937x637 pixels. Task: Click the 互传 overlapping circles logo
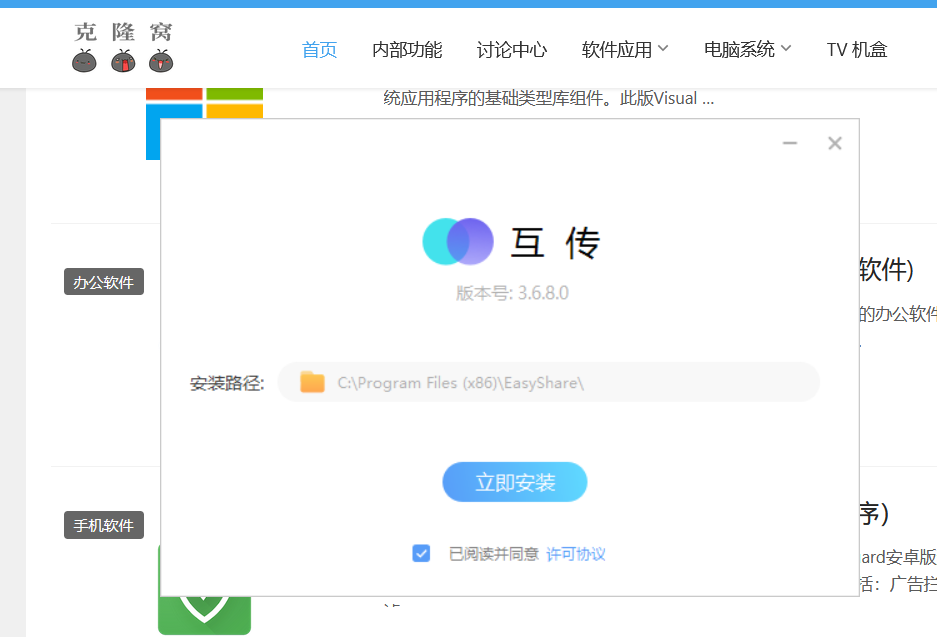point(458,241)
